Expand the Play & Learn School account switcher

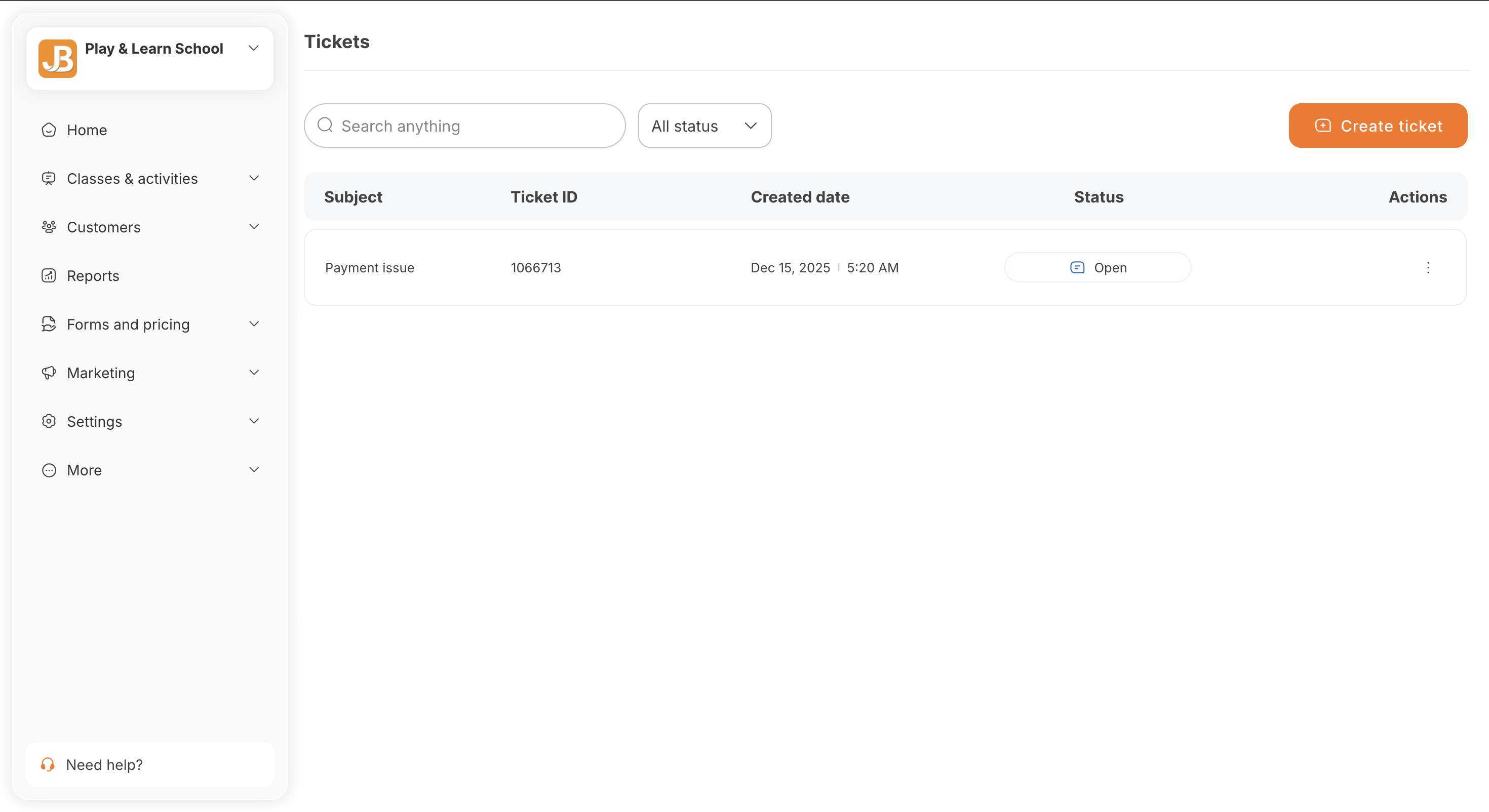click(254, 48)
